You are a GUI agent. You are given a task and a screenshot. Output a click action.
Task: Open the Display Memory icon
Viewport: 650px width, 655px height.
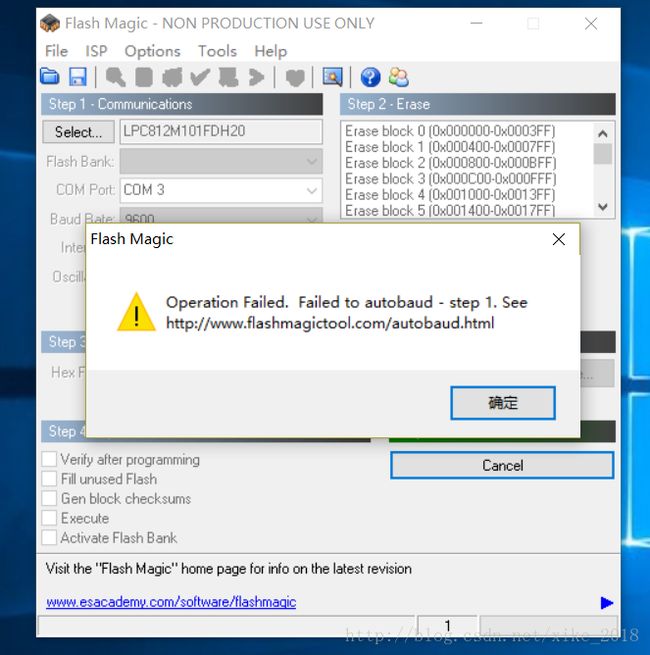pyautogui.click(x=333, y=77)
